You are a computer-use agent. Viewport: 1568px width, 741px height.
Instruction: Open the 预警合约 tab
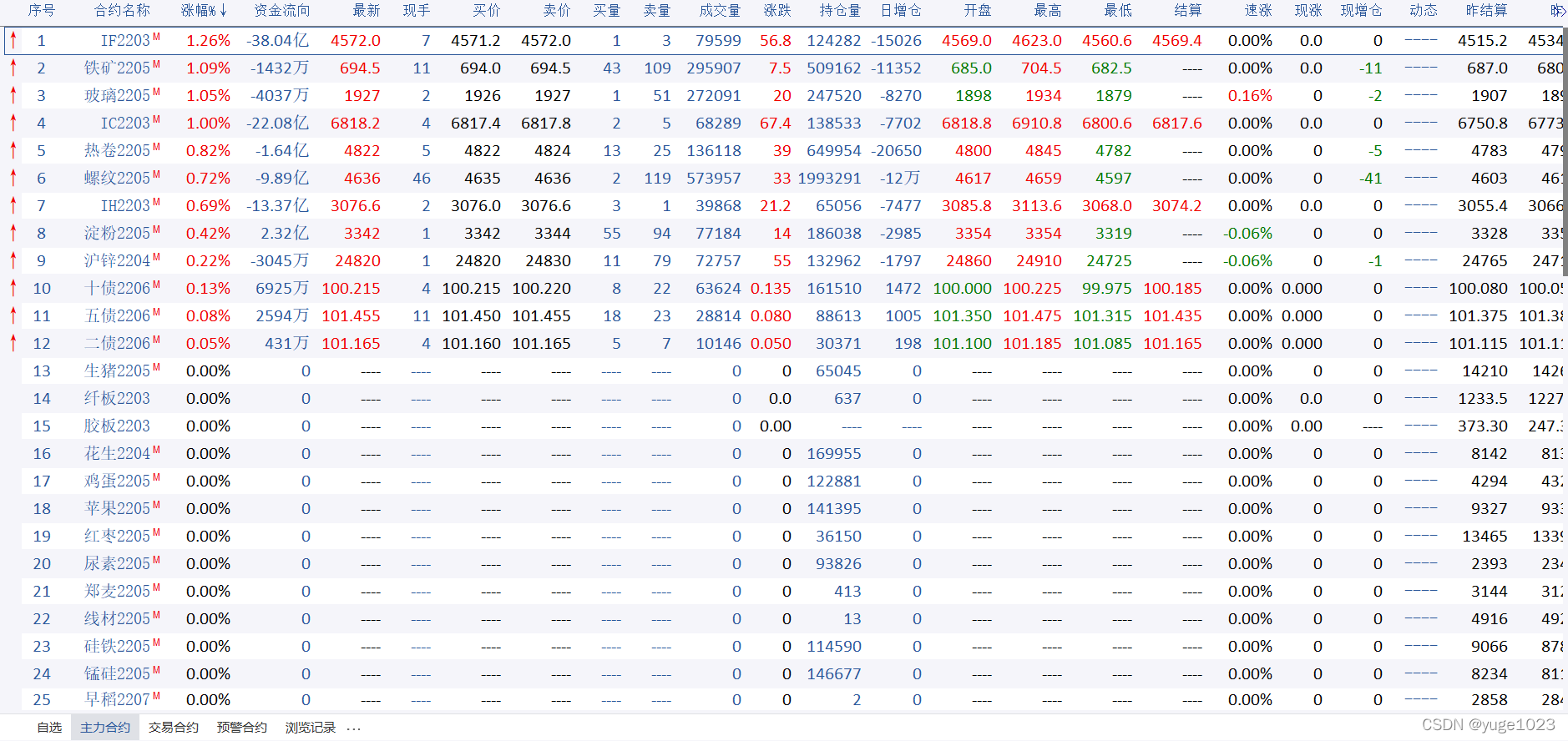(242, 728)
